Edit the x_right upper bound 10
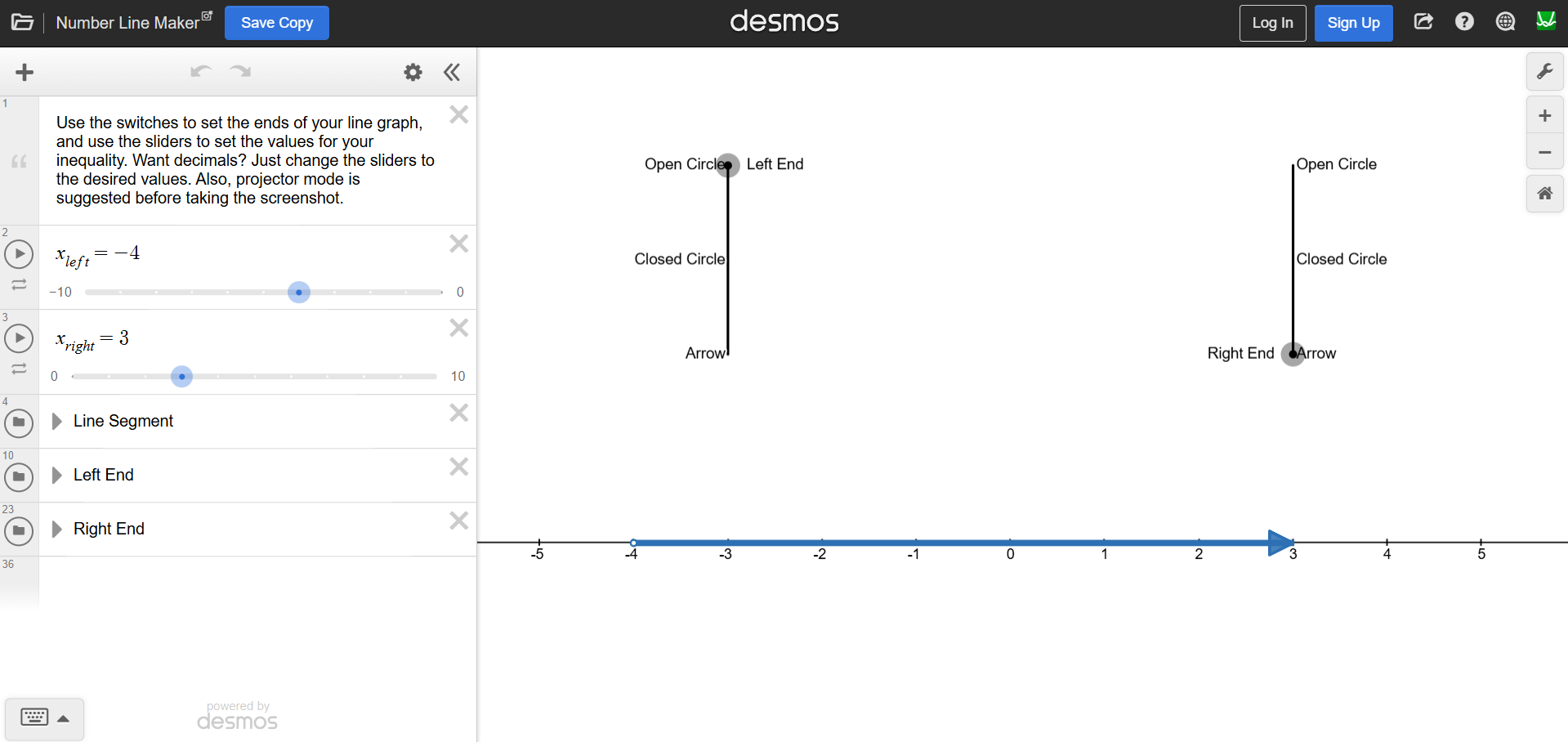Viewport: 1568px width, 742px height. [458, 376]
